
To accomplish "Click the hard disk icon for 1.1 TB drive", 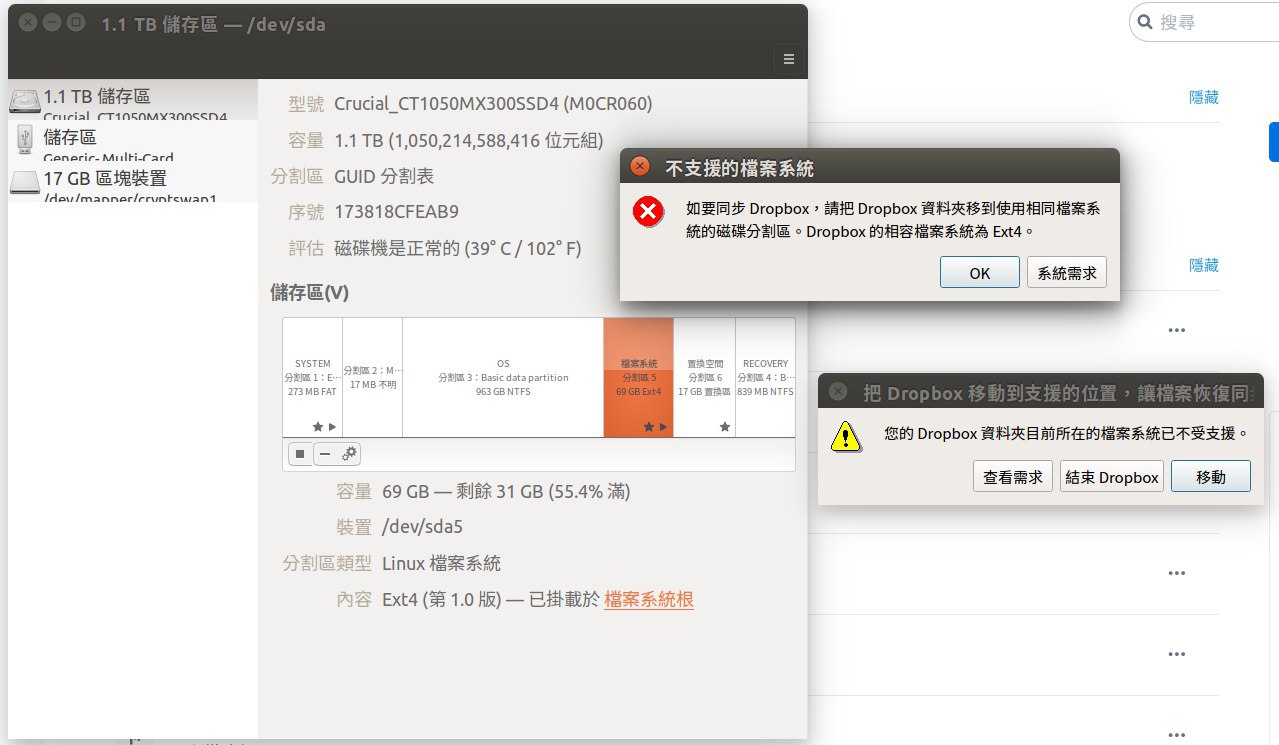I will tap(24, 100).
